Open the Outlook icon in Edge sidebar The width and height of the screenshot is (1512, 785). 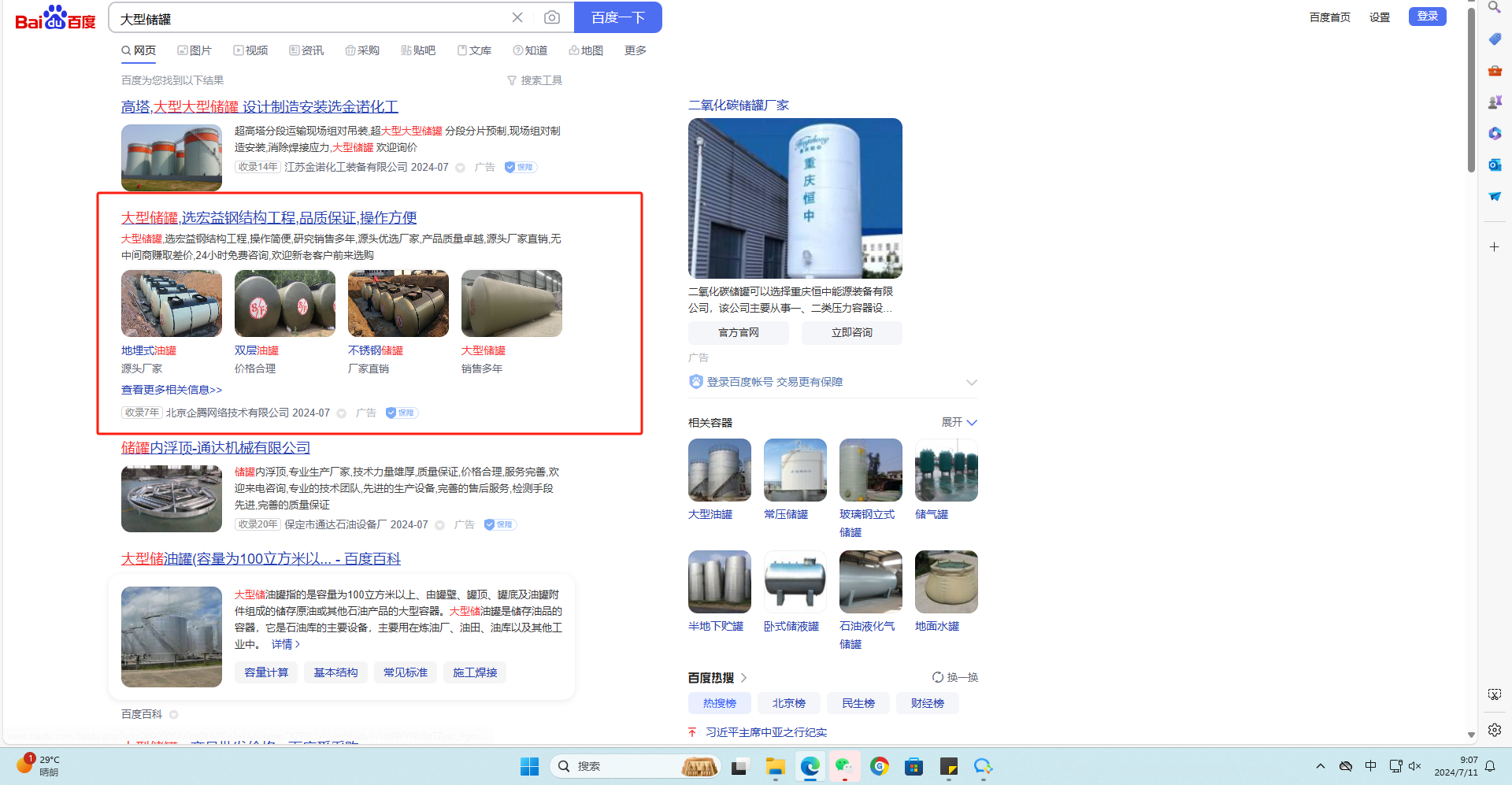1494,165
